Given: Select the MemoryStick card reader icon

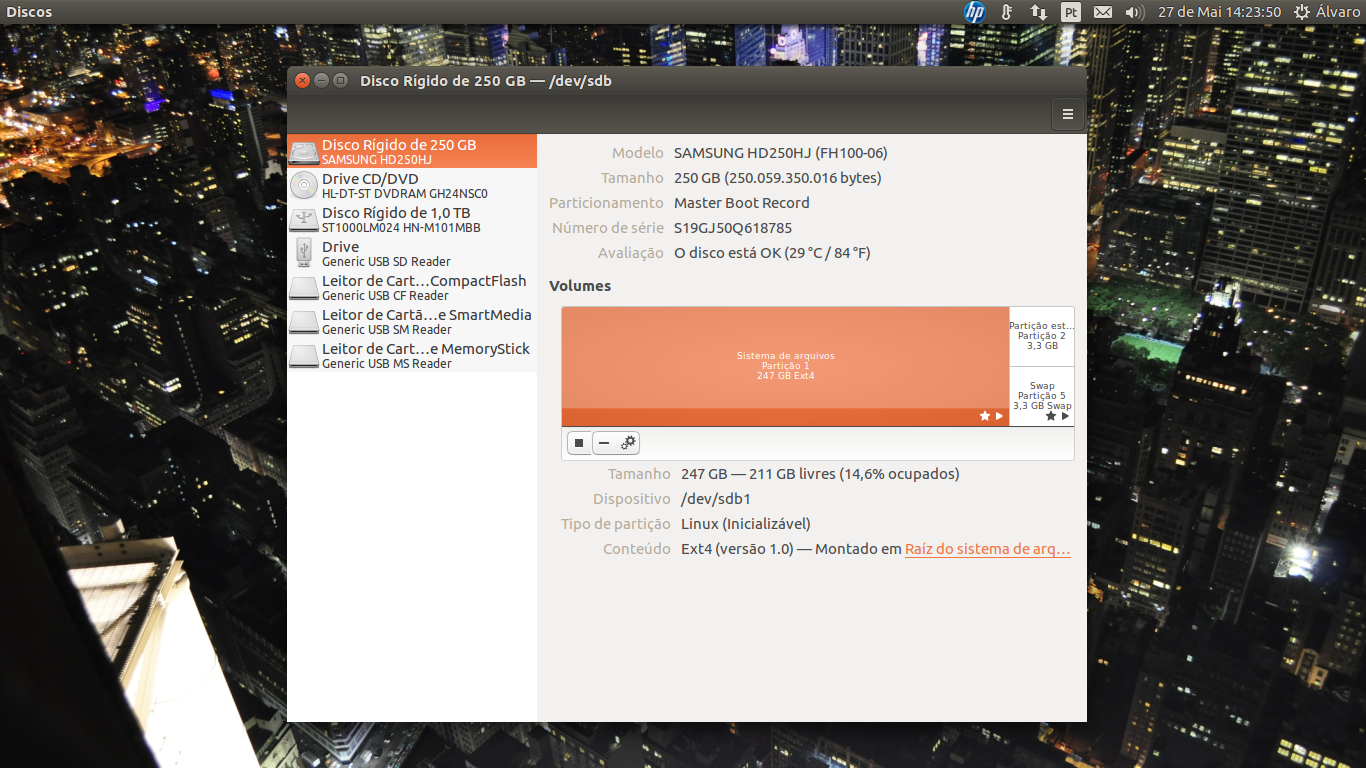Looking at the screenshot, I should 304,356.
